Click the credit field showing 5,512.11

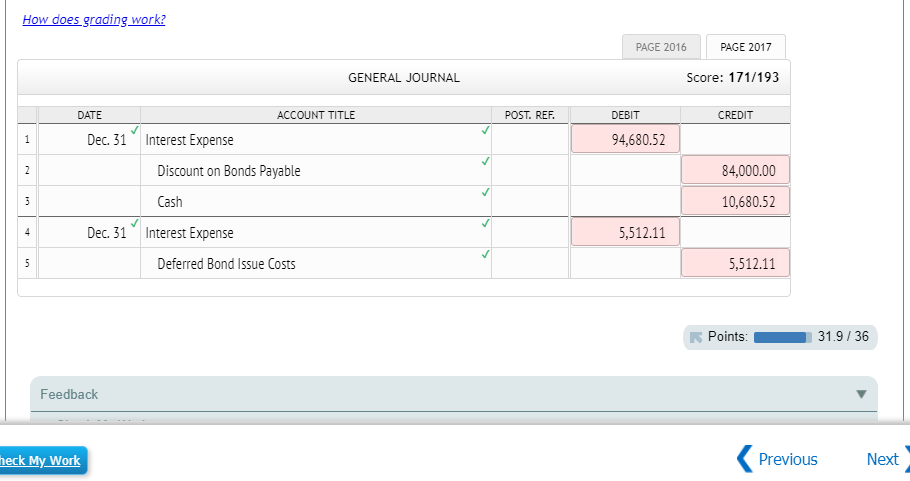[x=735, y=263]
